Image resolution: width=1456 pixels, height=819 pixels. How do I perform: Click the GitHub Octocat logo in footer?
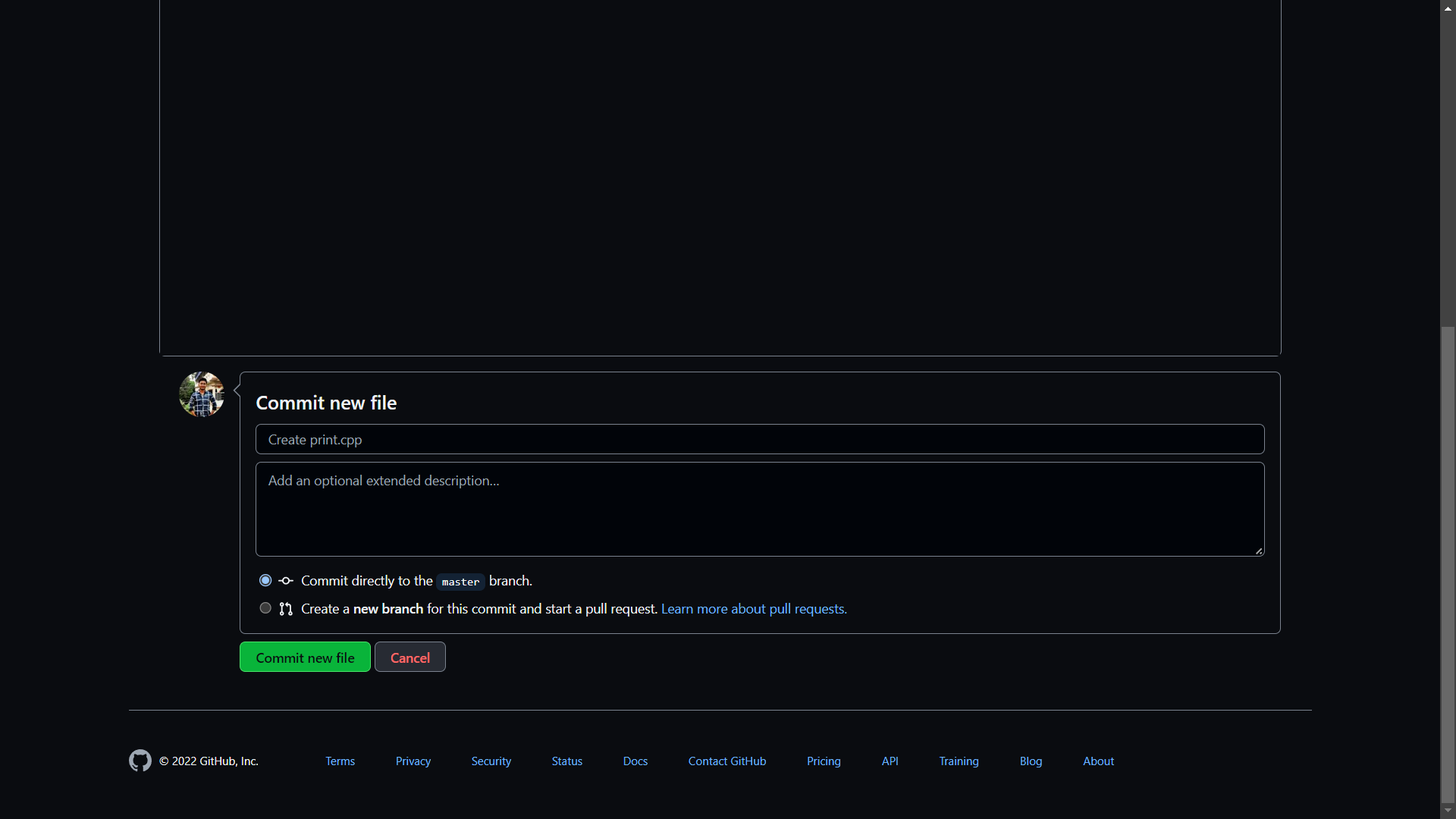140,760
